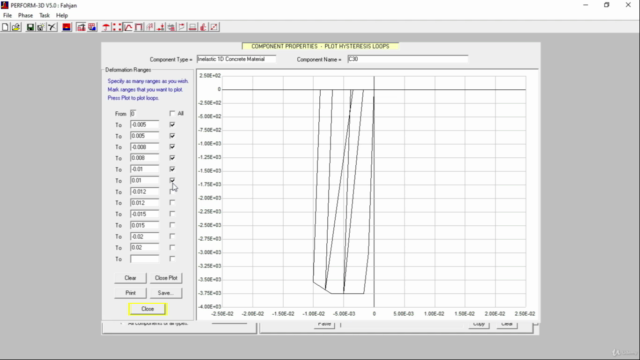Check the -0.02 range checkbox

pos(172,236)
